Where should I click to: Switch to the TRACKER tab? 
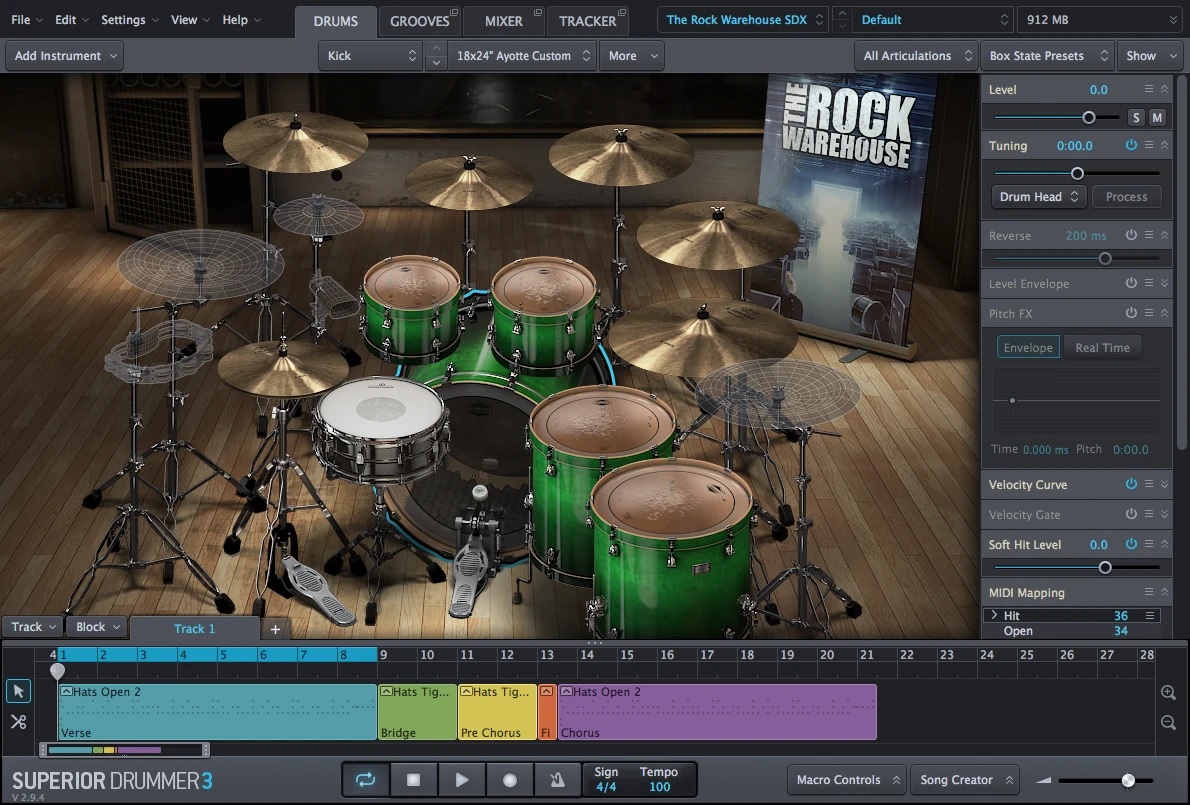click(588, 21)
